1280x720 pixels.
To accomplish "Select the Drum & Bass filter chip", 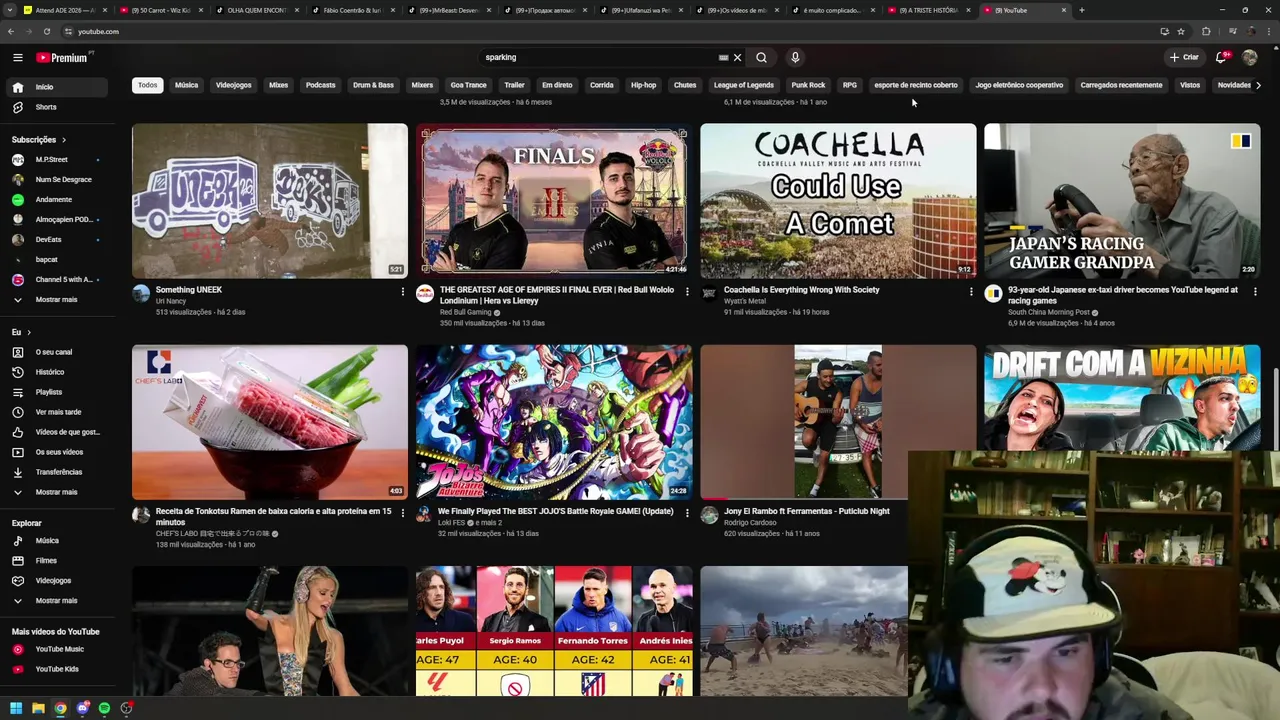I will (x=373, y=85).
